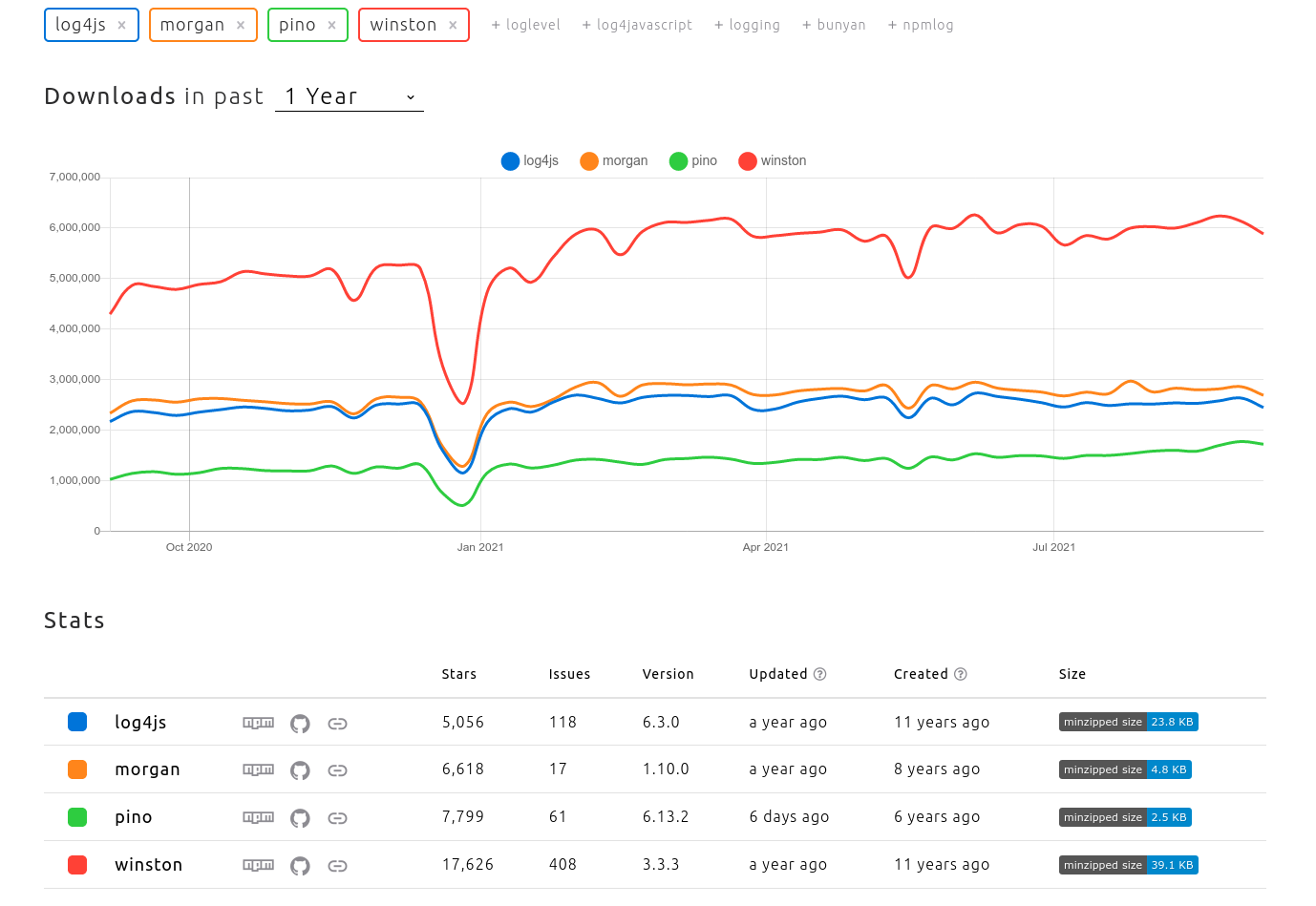Toggle winston series in chart legend

(x=773, y=161)
